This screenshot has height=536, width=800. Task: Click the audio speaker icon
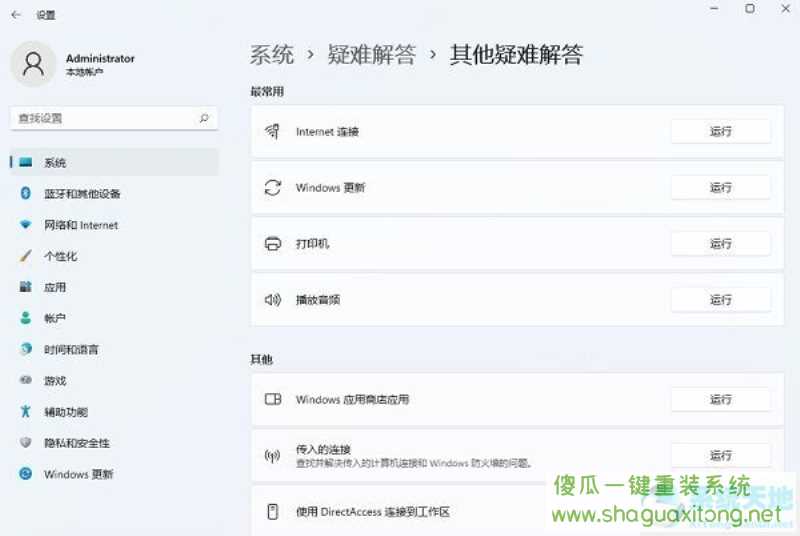click(x=272, y=300)
